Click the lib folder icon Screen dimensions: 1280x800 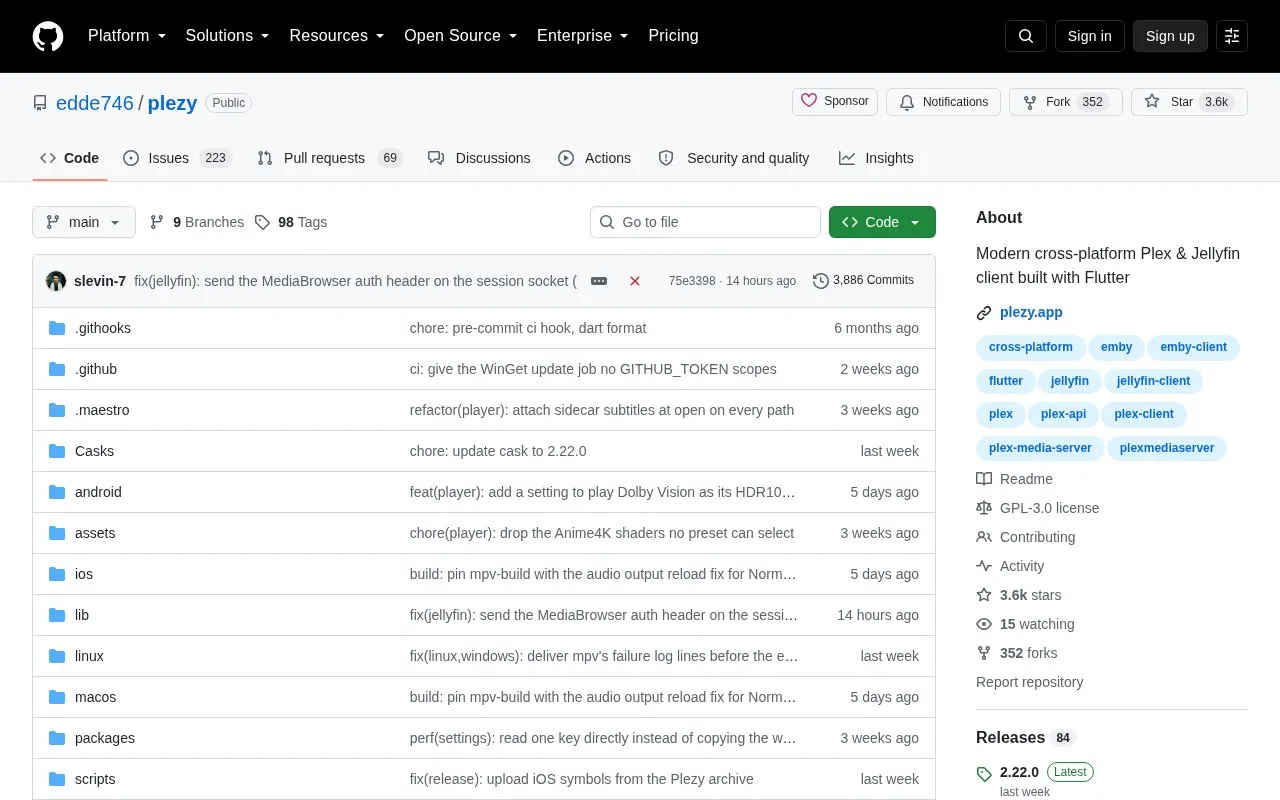coord(57,615)
